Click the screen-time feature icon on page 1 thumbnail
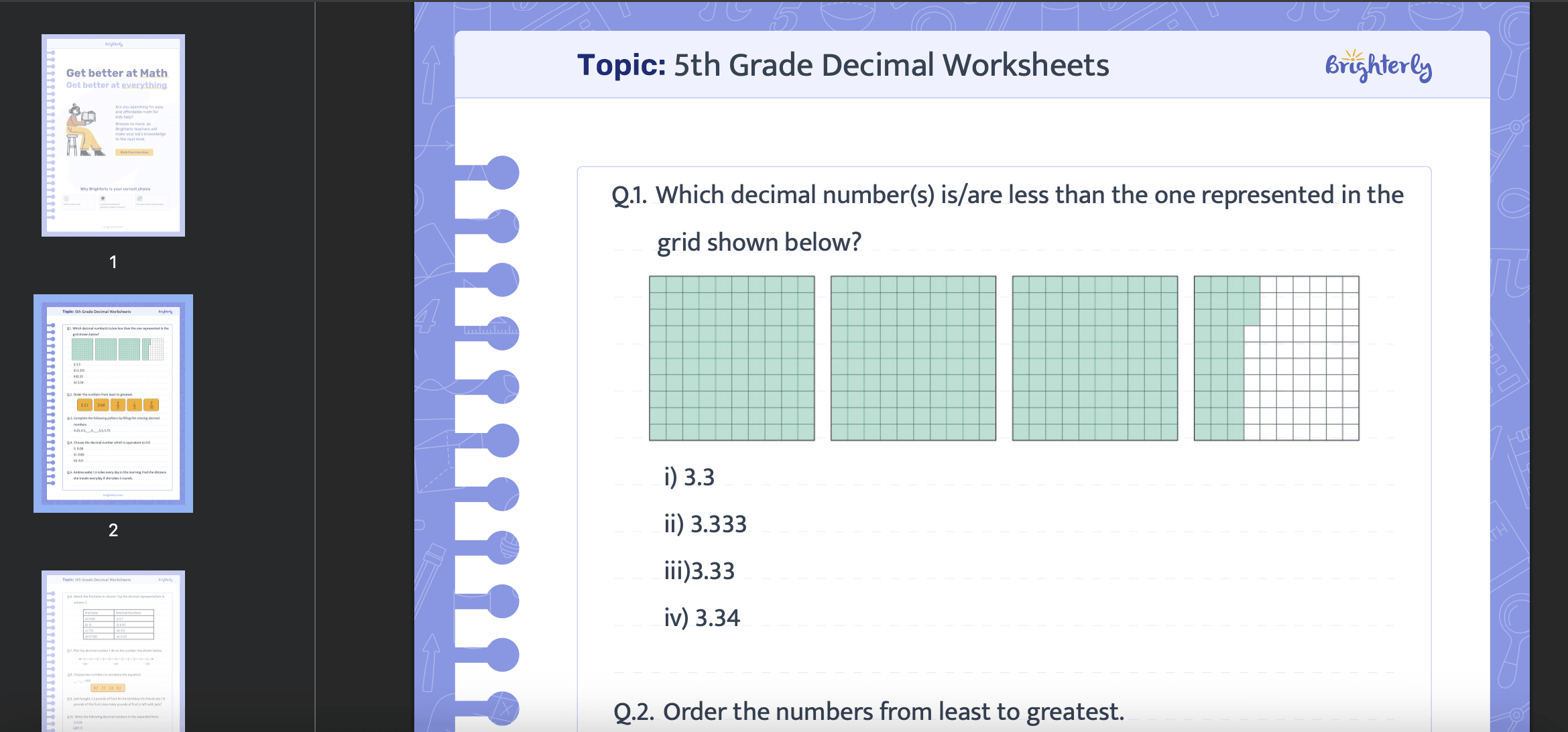1568x732 pixels. [66, 198]
